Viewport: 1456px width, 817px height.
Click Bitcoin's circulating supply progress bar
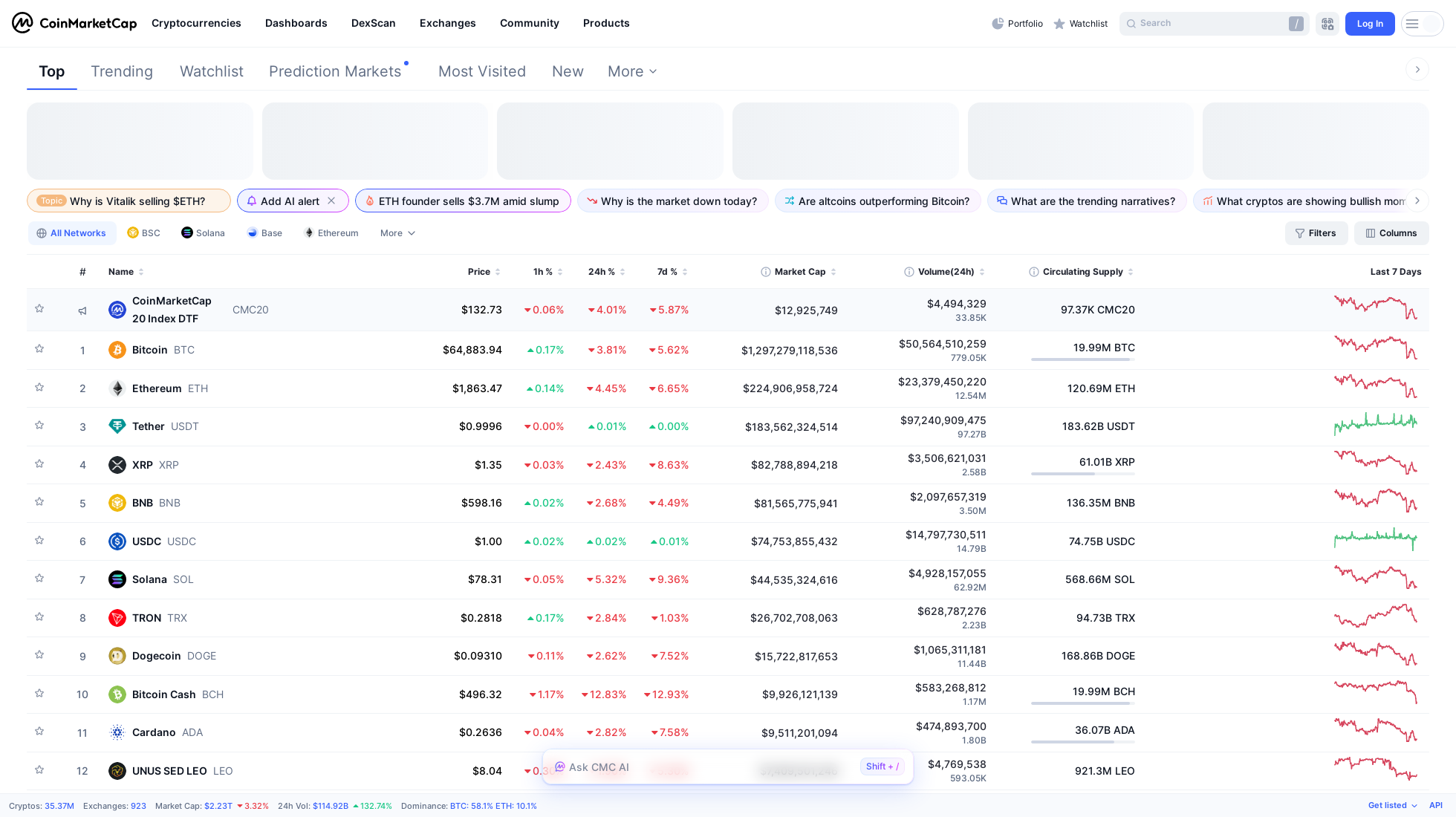(x=1082, y=359)
